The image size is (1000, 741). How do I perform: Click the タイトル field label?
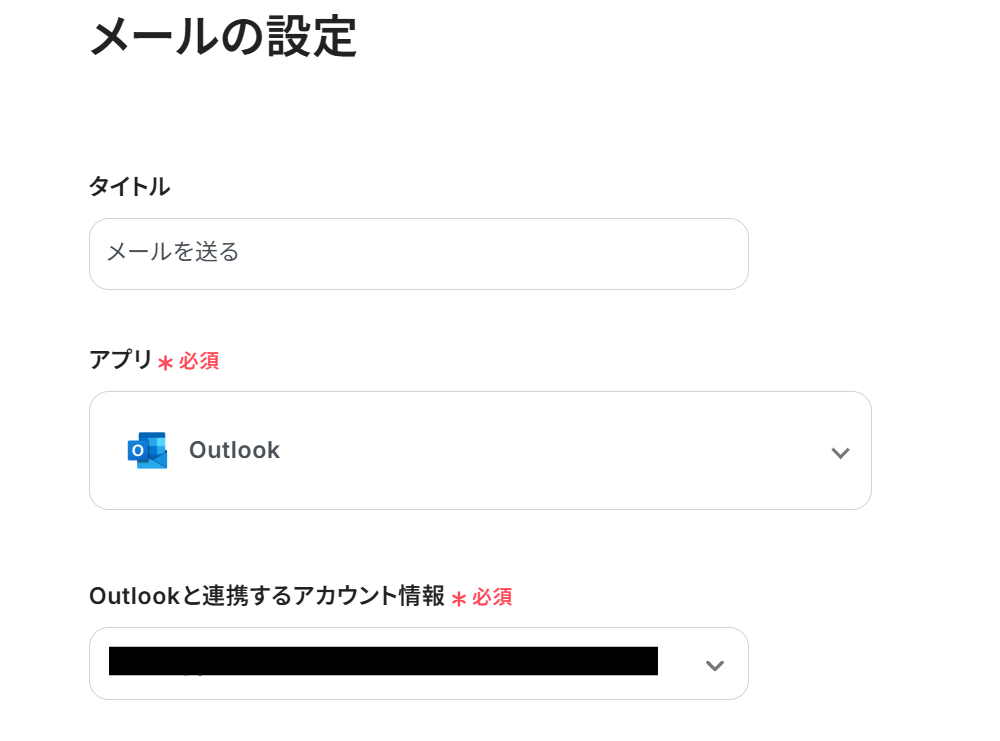[129, 186]
